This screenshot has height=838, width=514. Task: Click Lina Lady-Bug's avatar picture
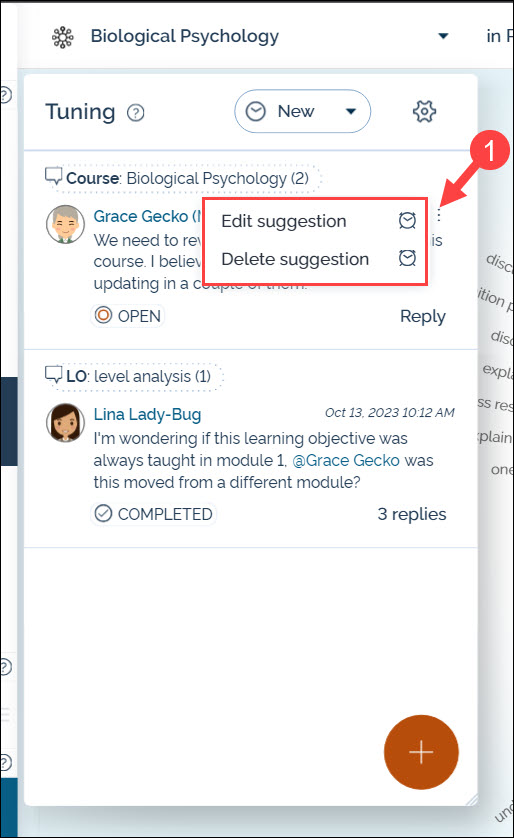65,422
